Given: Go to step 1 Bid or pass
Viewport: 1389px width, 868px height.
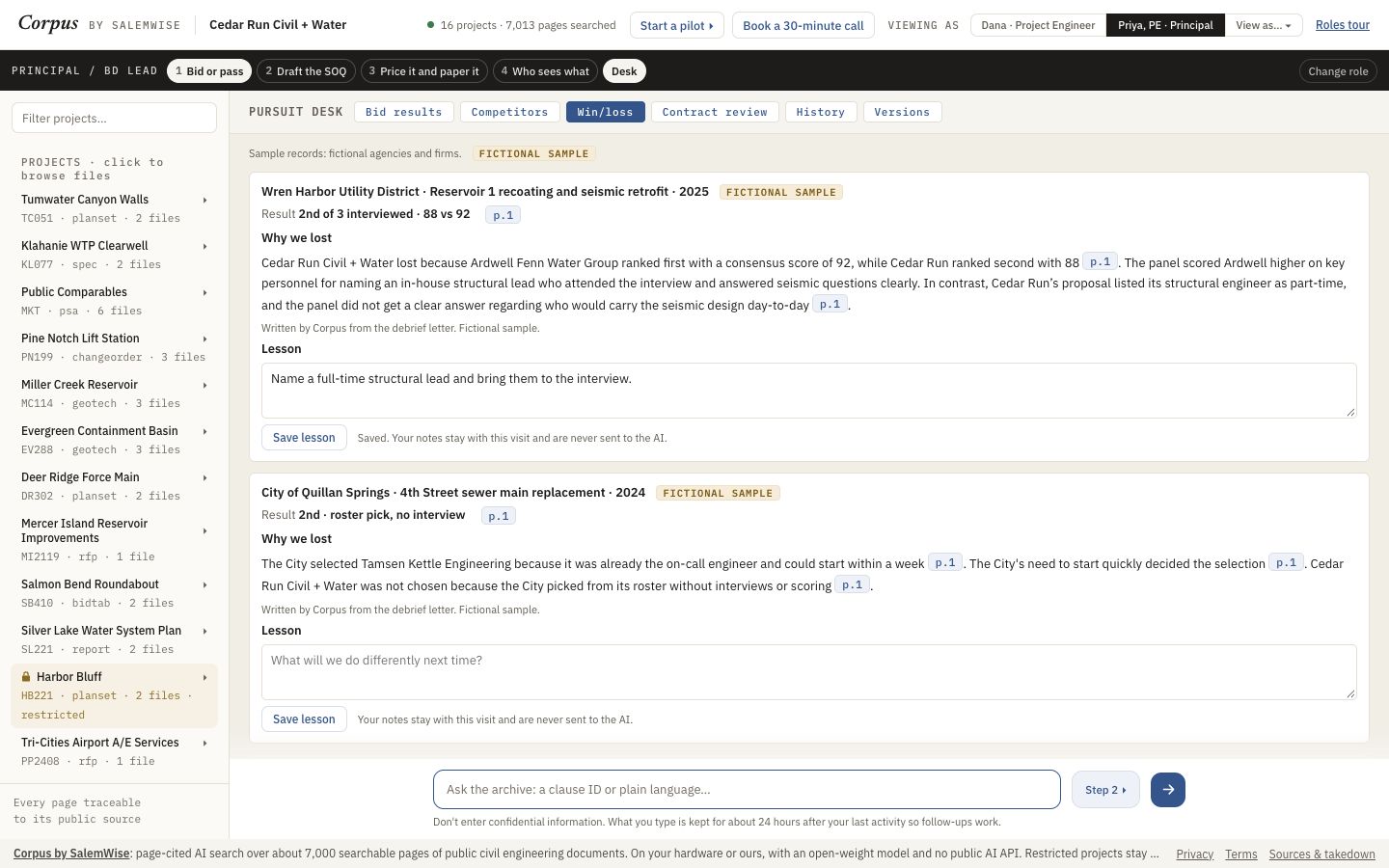Looking at the screenshot, I should (209, 71).
